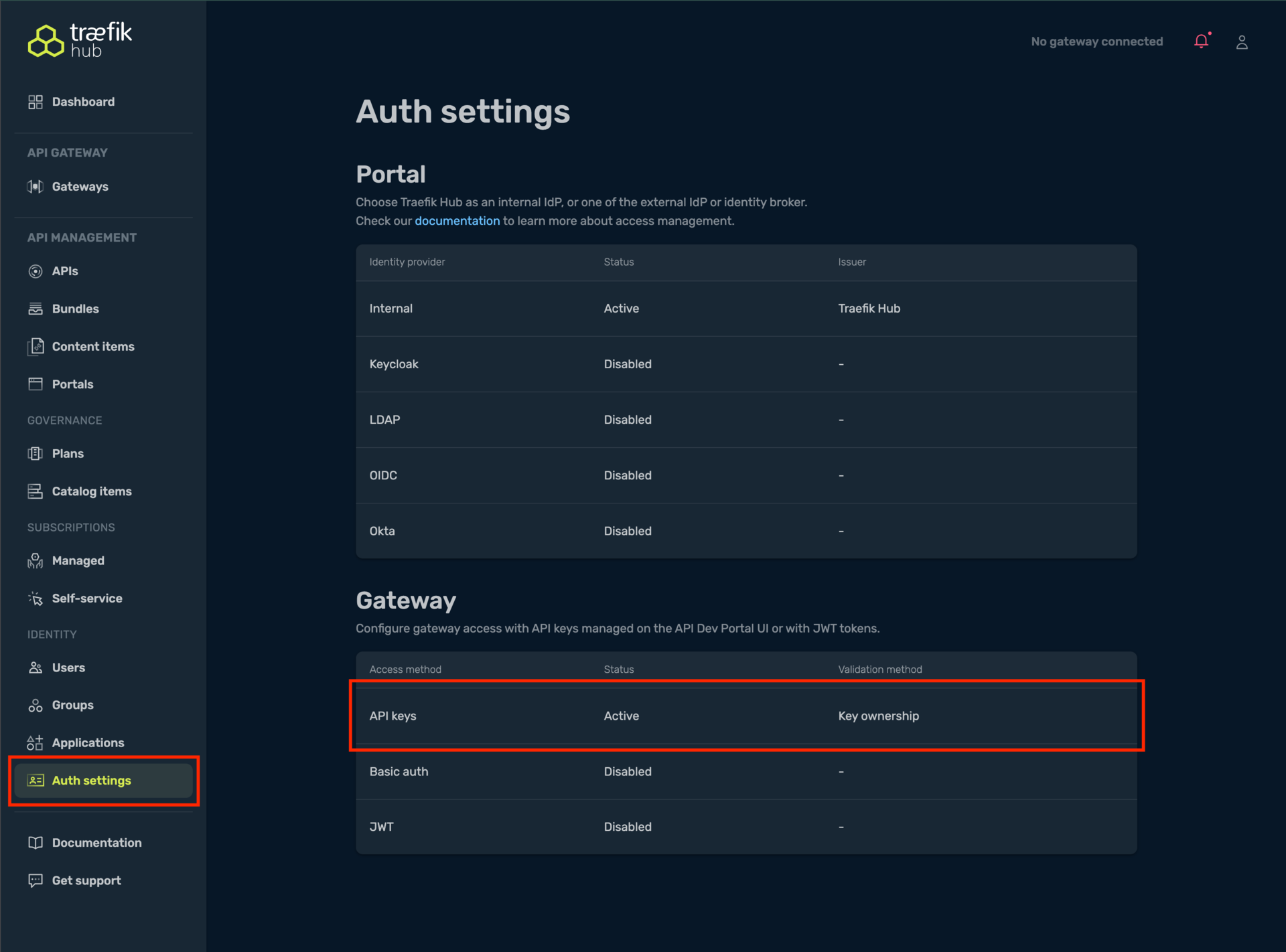Click the Groups circles icon

[x=35, y=705]
